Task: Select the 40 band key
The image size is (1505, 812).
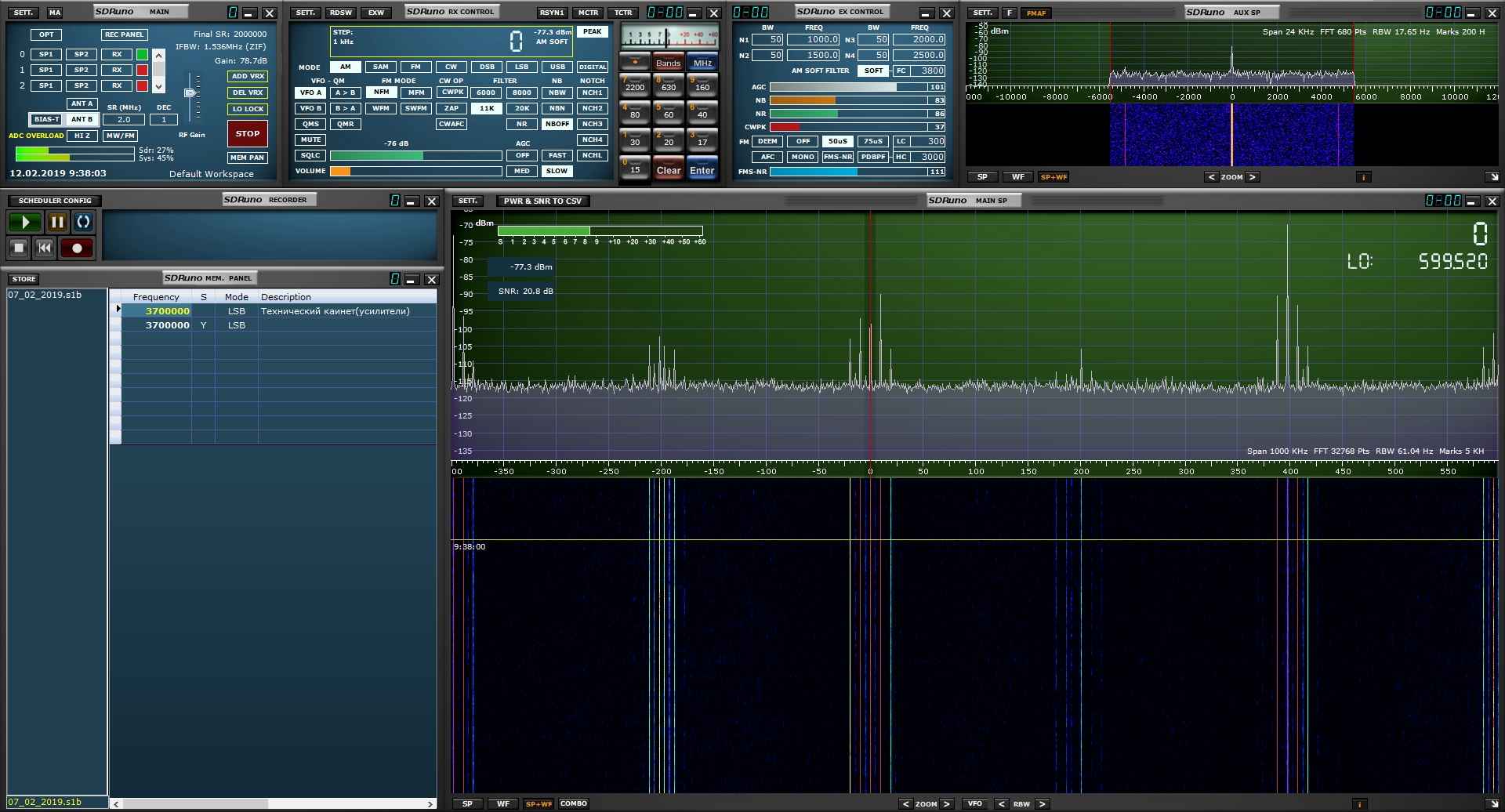Action: (x=702, y=114)
